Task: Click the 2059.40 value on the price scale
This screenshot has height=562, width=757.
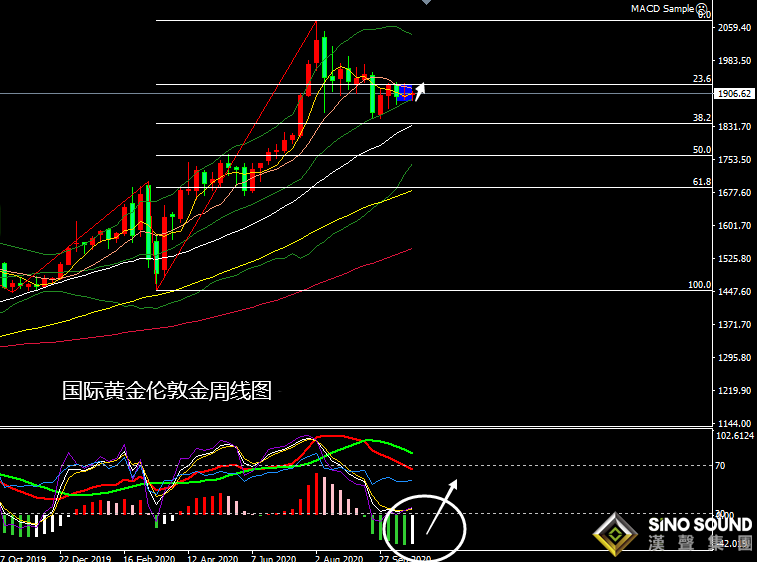Action: click(x=734, y=28)
